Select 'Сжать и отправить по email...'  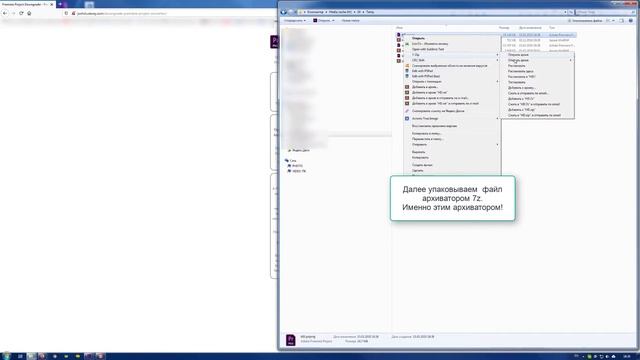point(528,93)
